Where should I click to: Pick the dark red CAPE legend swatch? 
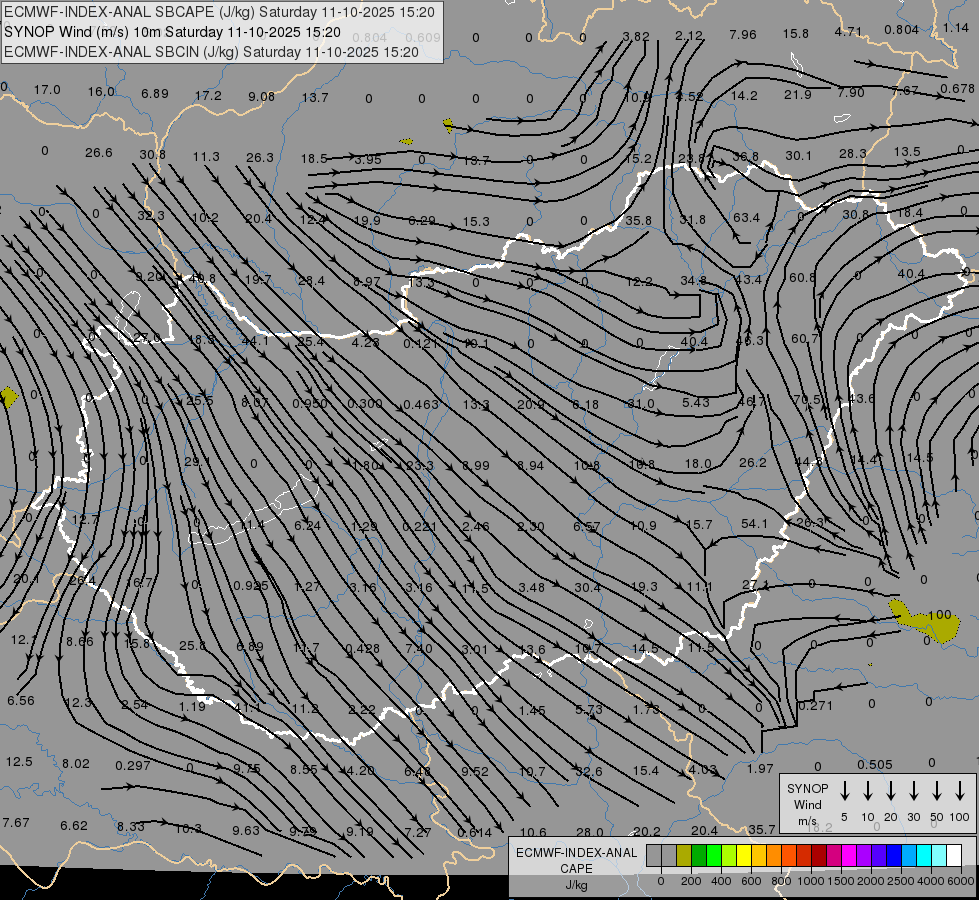pyautogui.click(x=819, y=855)
